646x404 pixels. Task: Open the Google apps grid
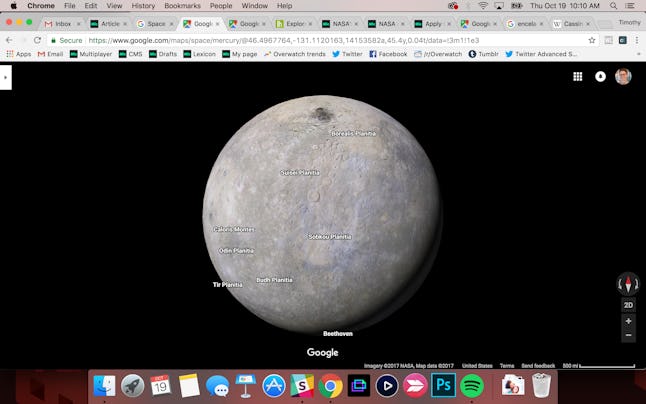tap(578, 77)
